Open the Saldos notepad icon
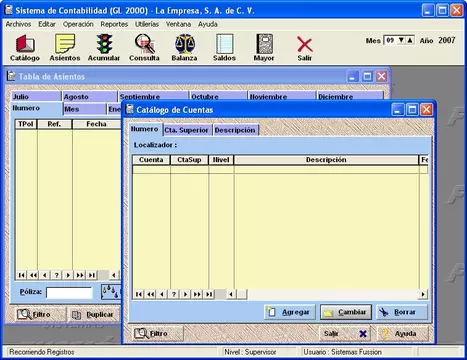This screenshot has height=360, width=467. 224,48
